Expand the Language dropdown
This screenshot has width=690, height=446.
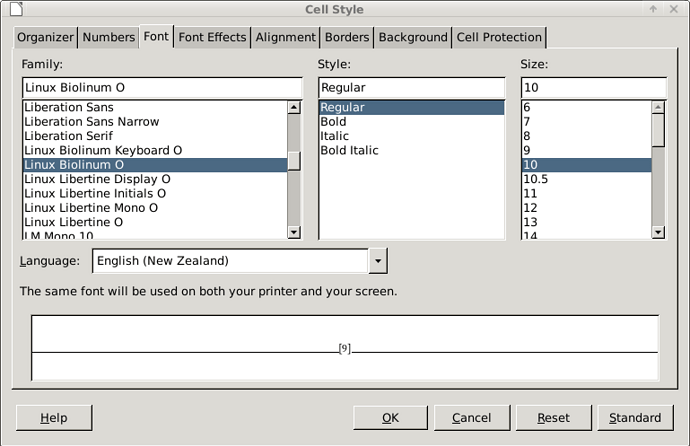pos(378,261)
